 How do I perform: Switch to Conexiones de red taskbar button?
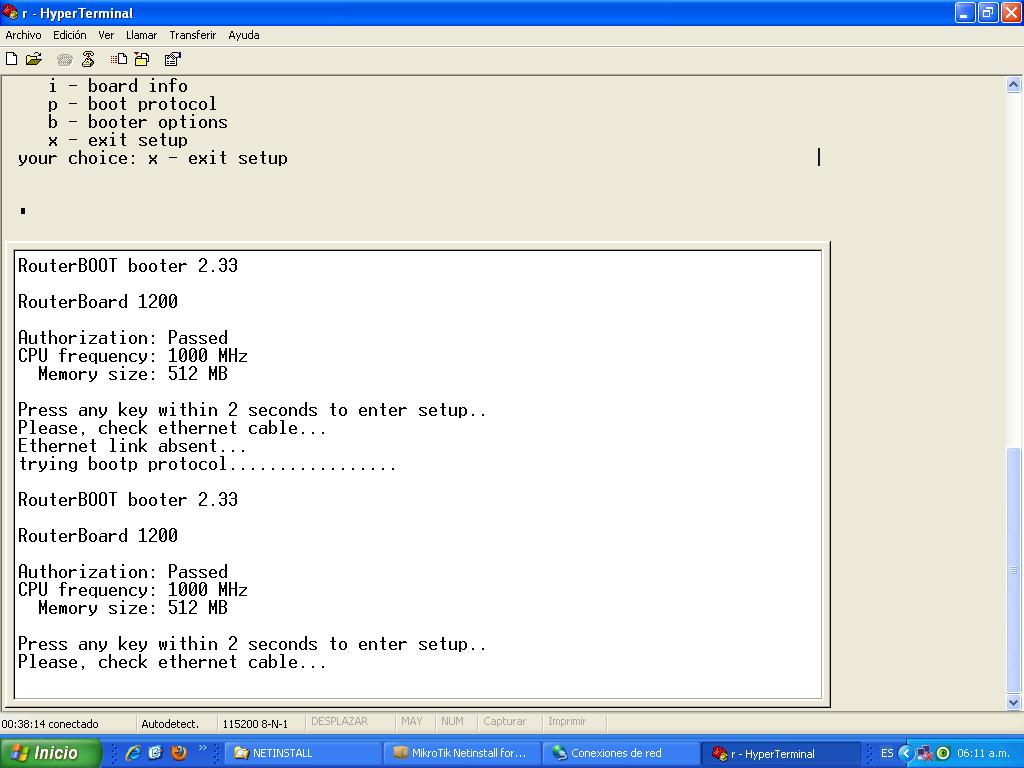point(621,753)
